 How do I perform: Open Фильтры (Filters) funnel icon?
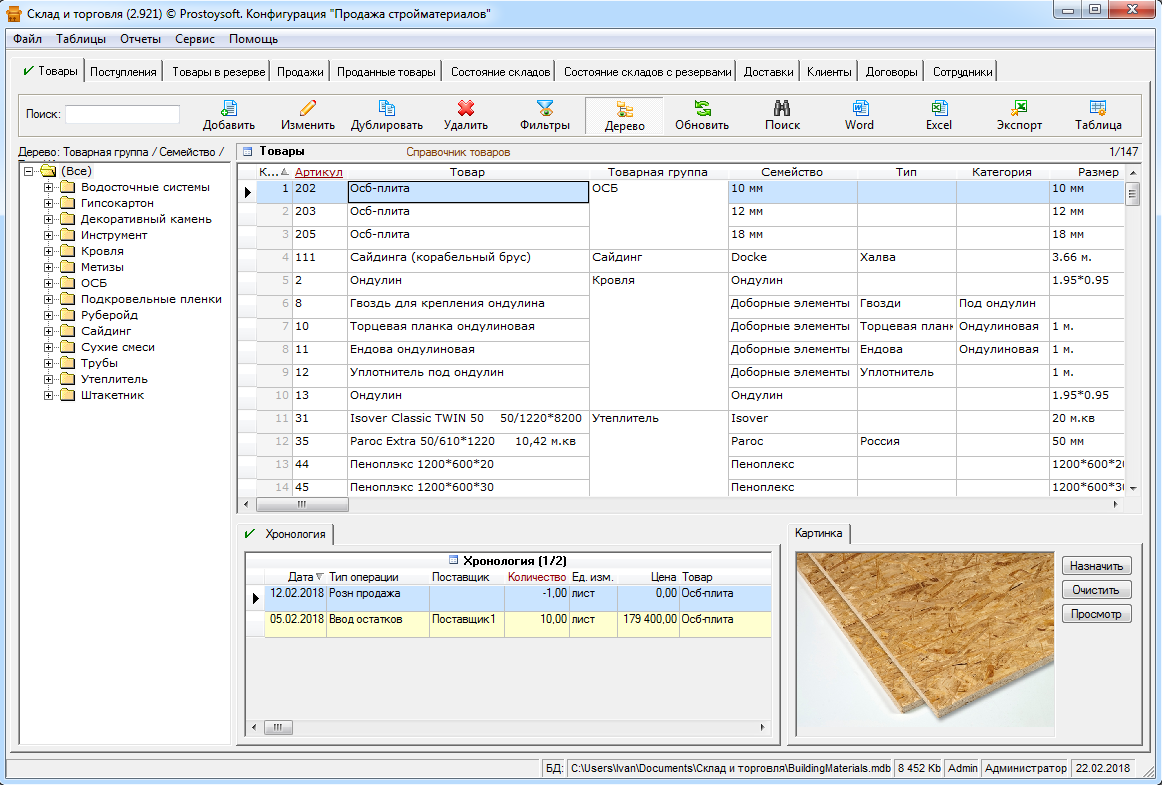point(544,115)
